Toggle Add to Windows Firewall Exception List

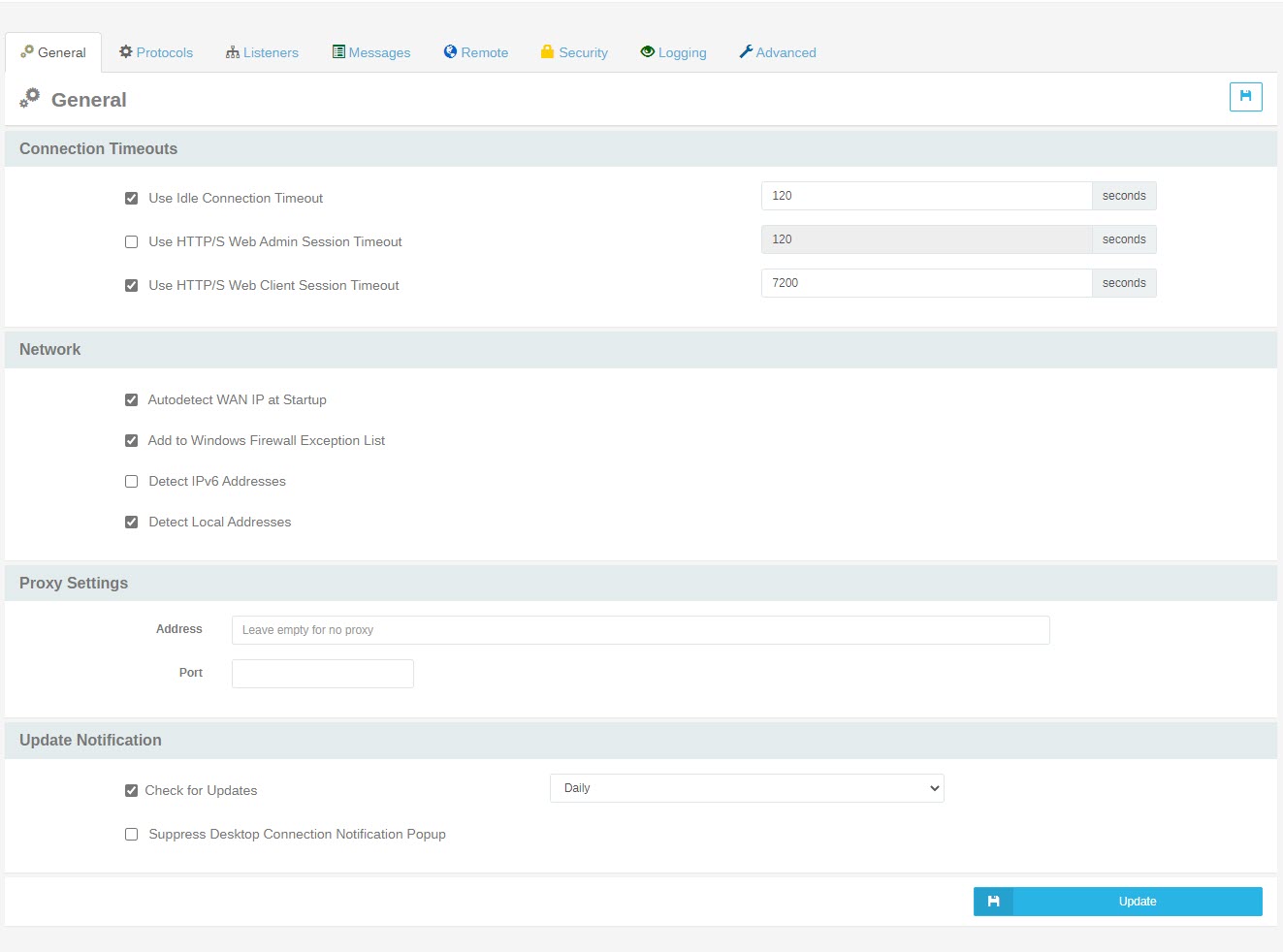tap(131, 440)
